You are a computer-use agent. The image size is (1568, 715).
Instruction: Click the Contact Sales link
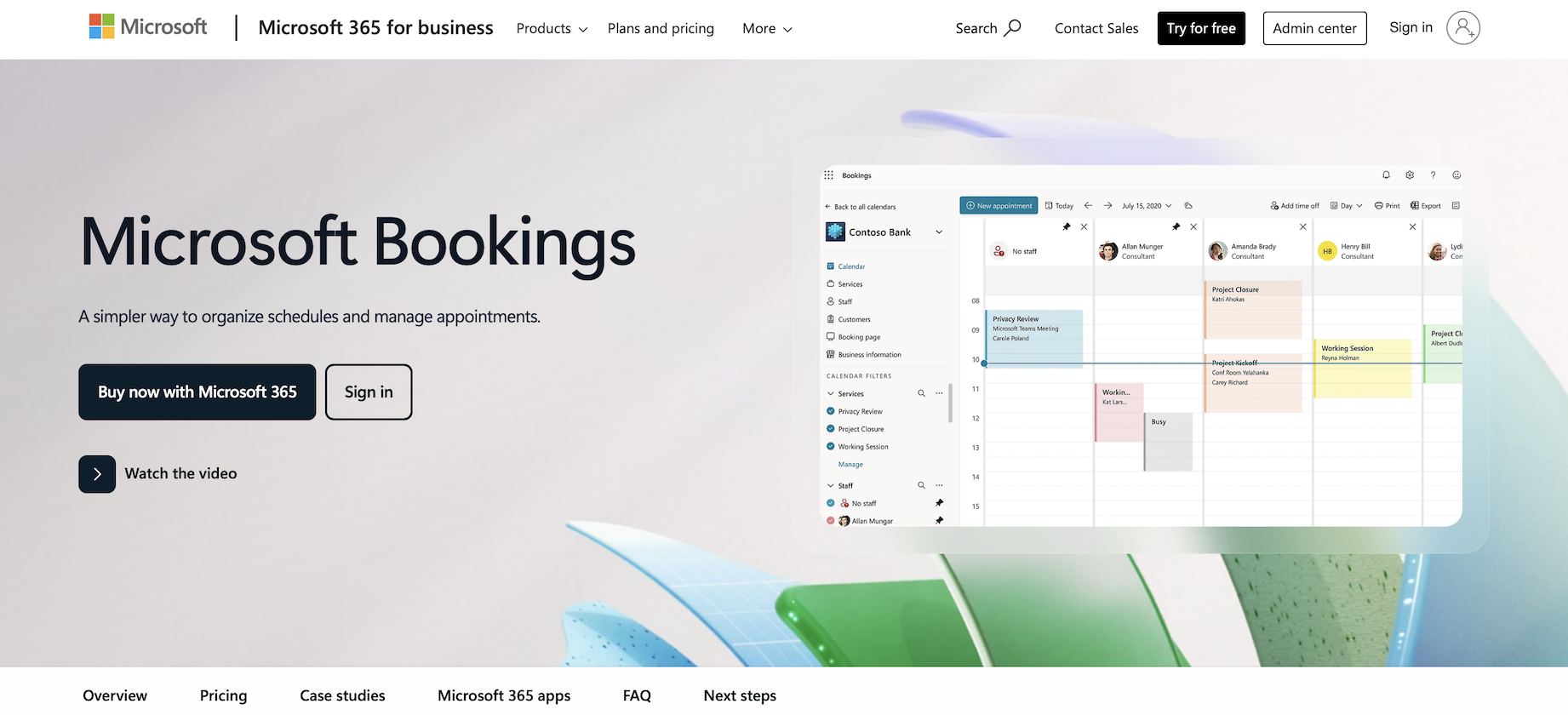coord(1096,29)
